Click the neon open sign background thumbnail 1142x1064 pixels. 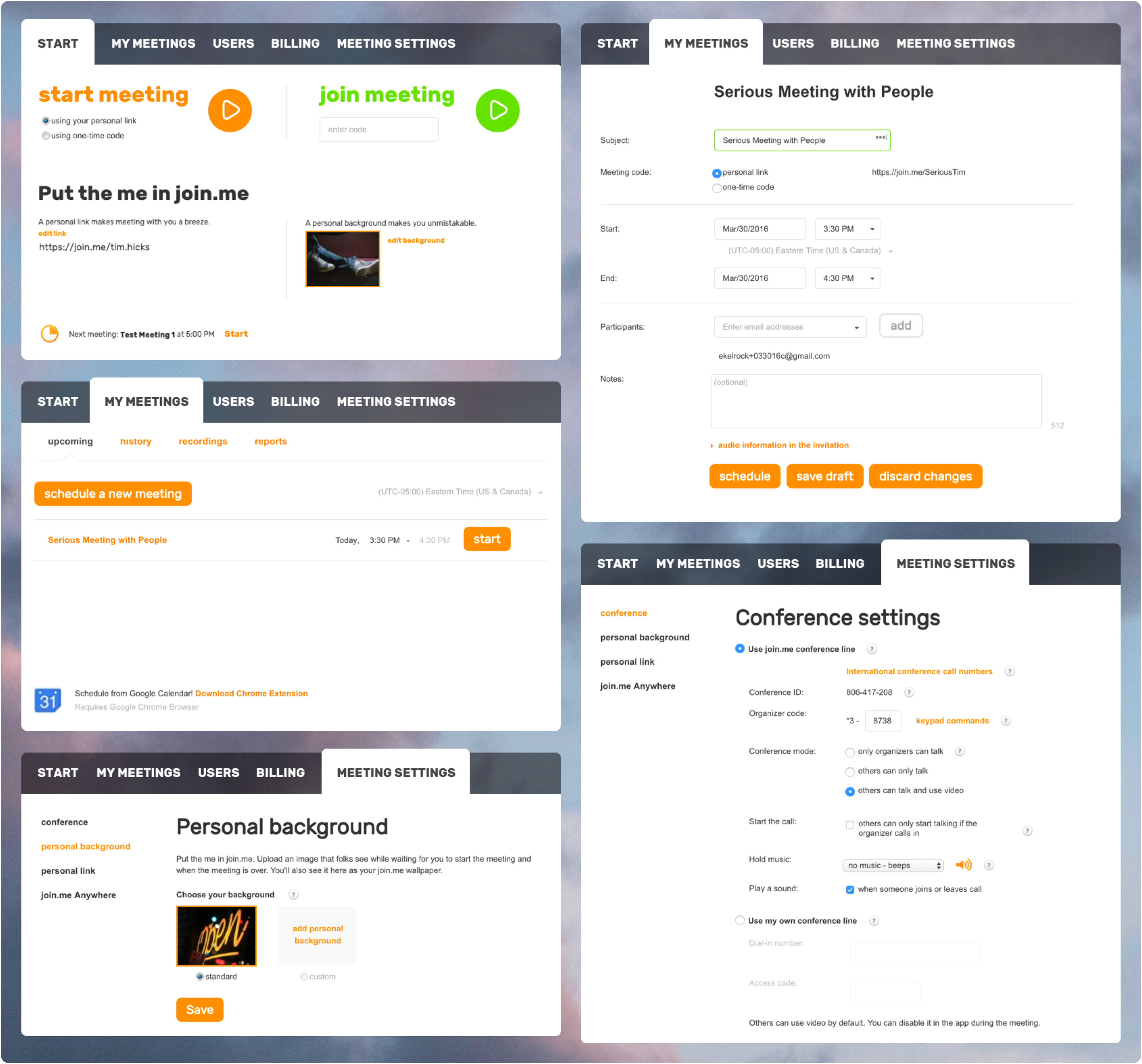[217, 936]
